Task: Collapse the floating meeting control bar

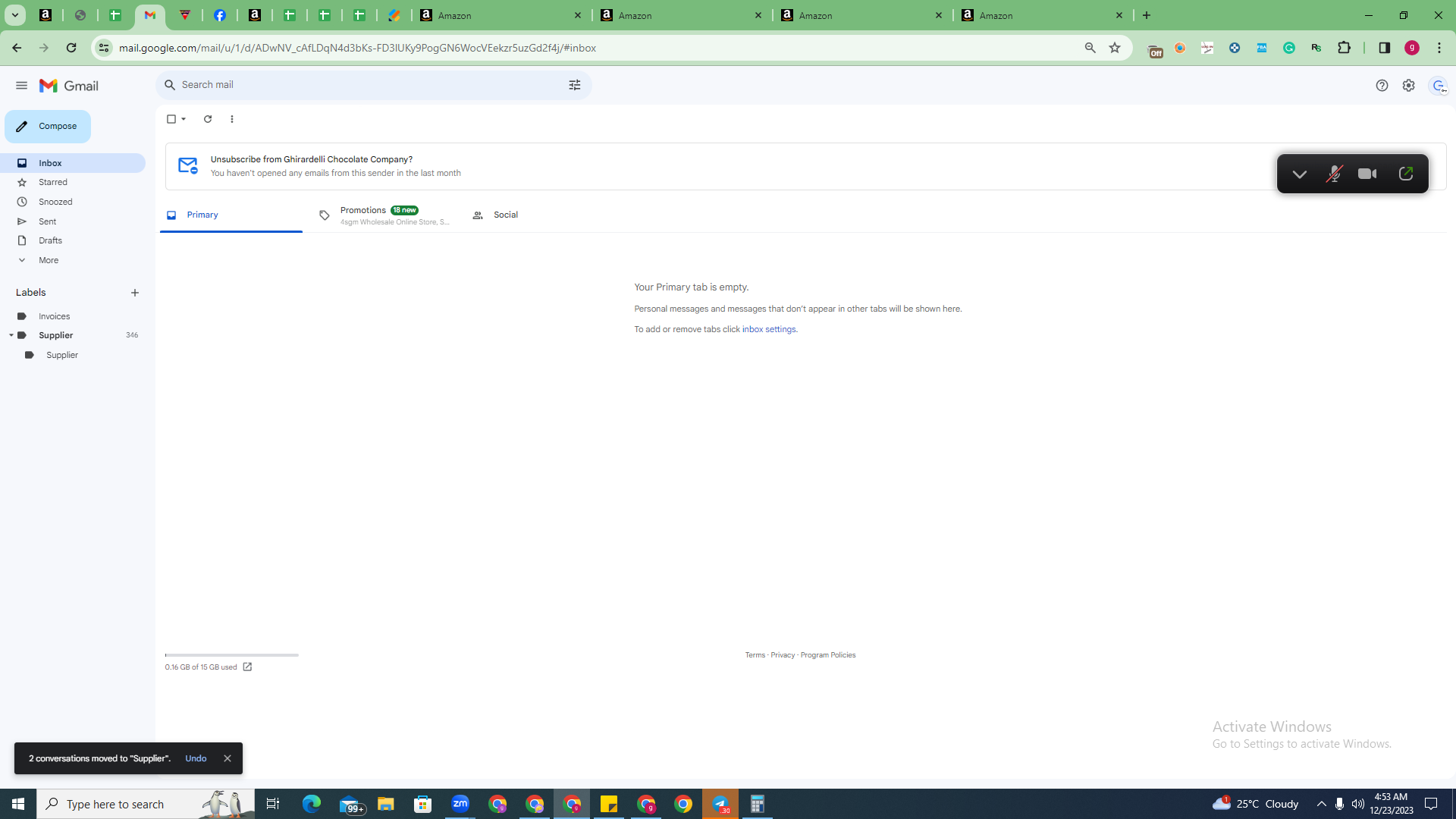Action: tap(1300, 174)
